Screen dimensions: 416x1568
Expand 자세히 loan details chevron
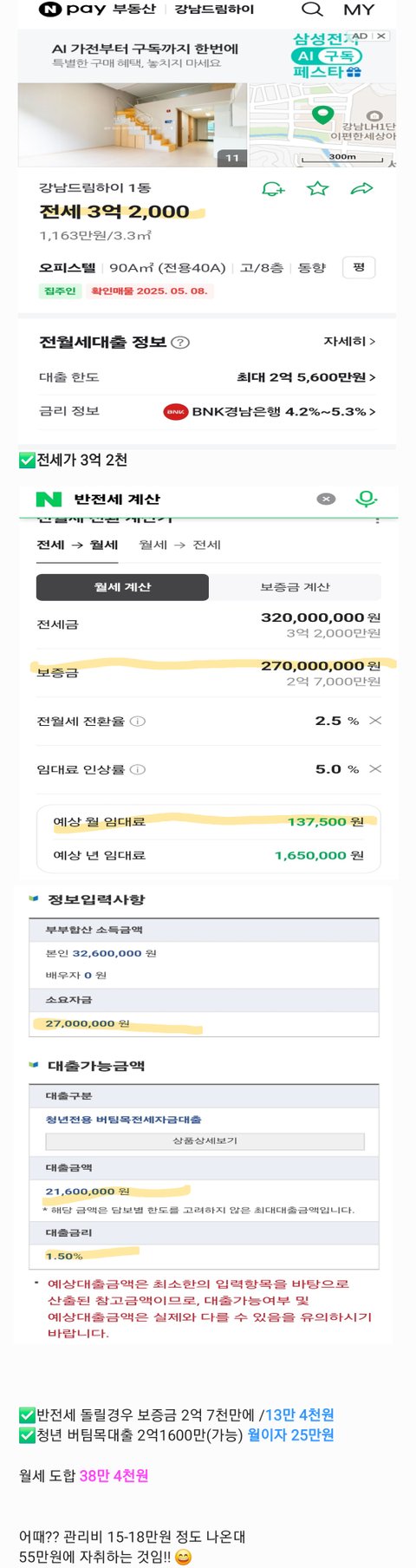(349, 342)
